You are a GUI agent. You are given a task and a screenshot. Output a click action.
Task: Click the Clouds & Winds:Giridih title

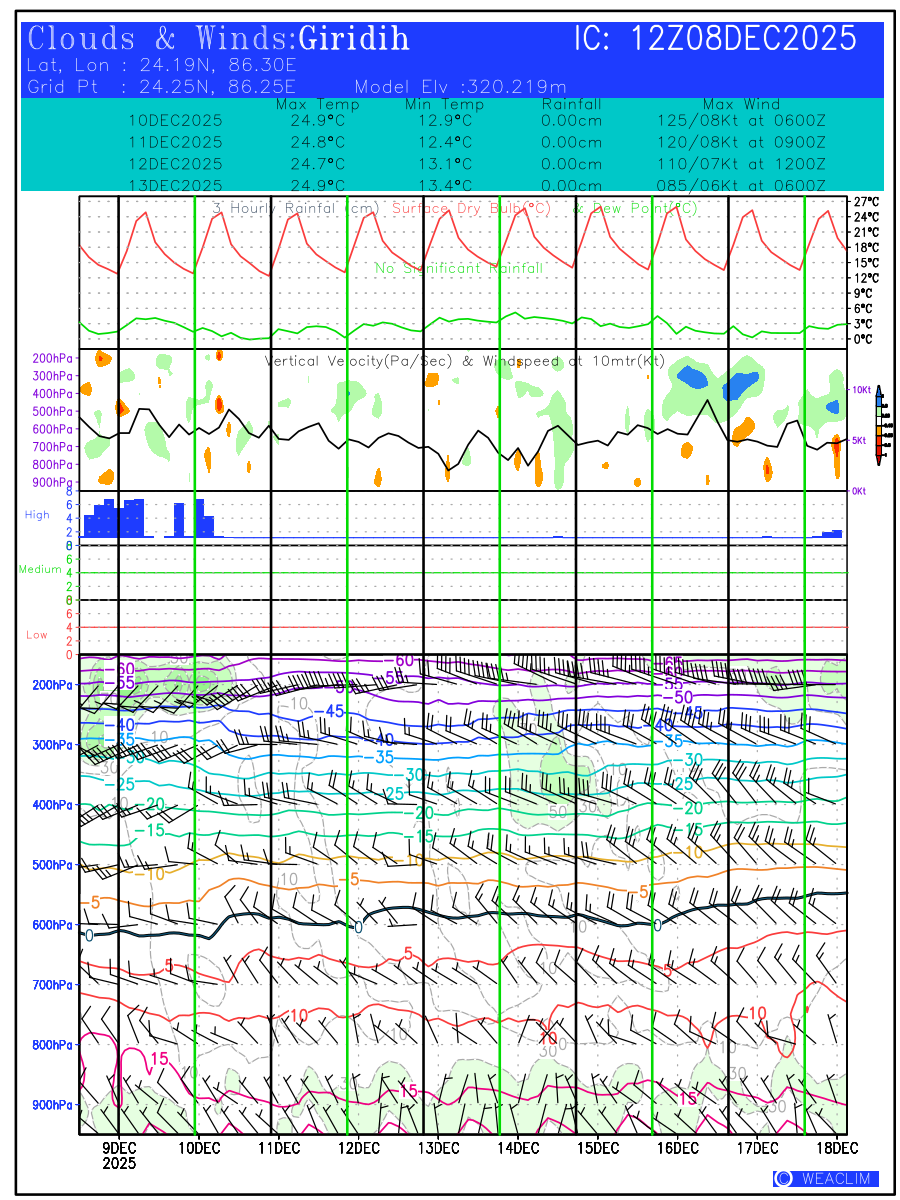pyautogui.click(x=219, y=39)
